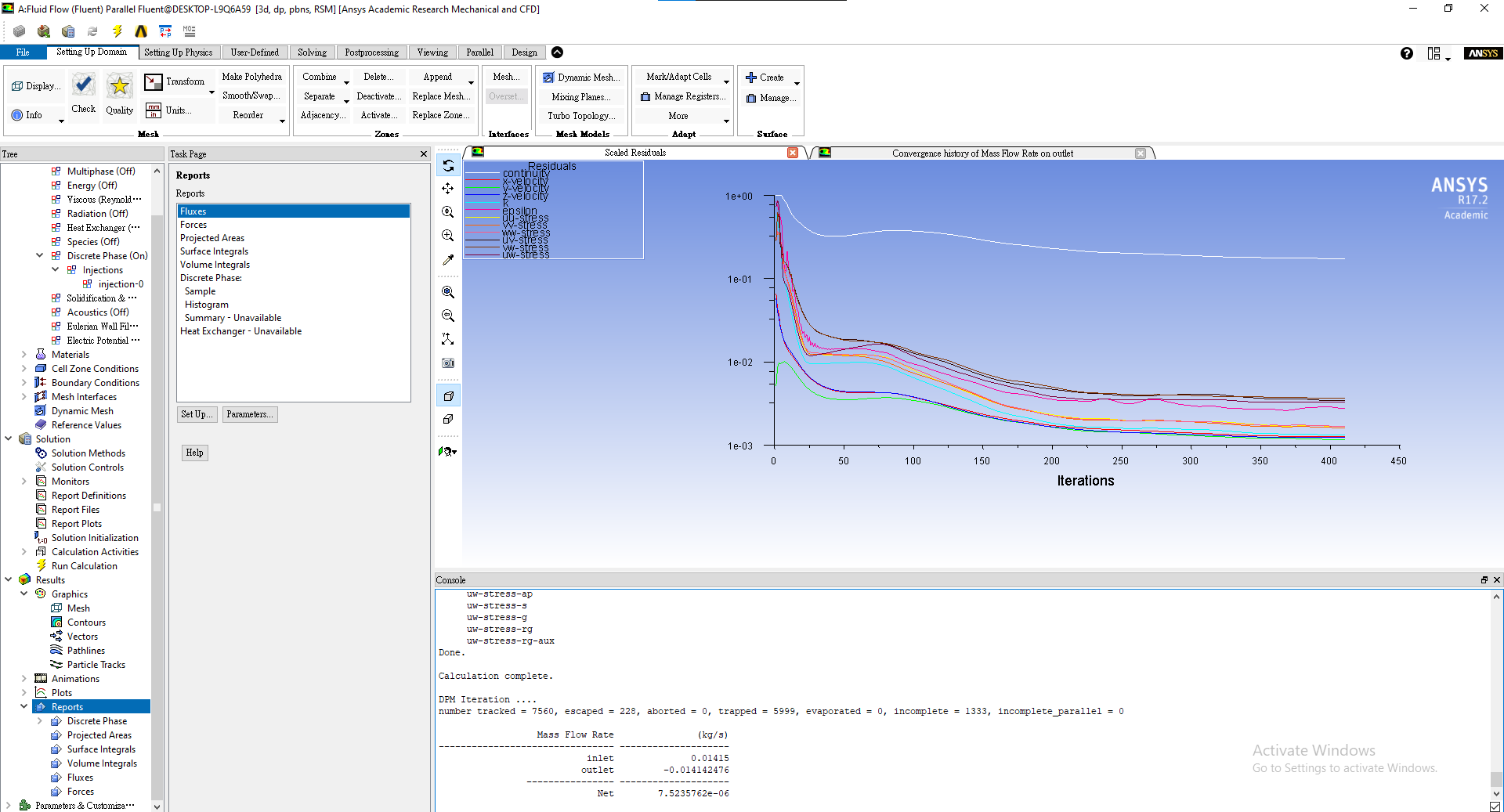Click the refresh arrows toolbar icon
This screenshot has width=1504, height=812.
[92, 31]
